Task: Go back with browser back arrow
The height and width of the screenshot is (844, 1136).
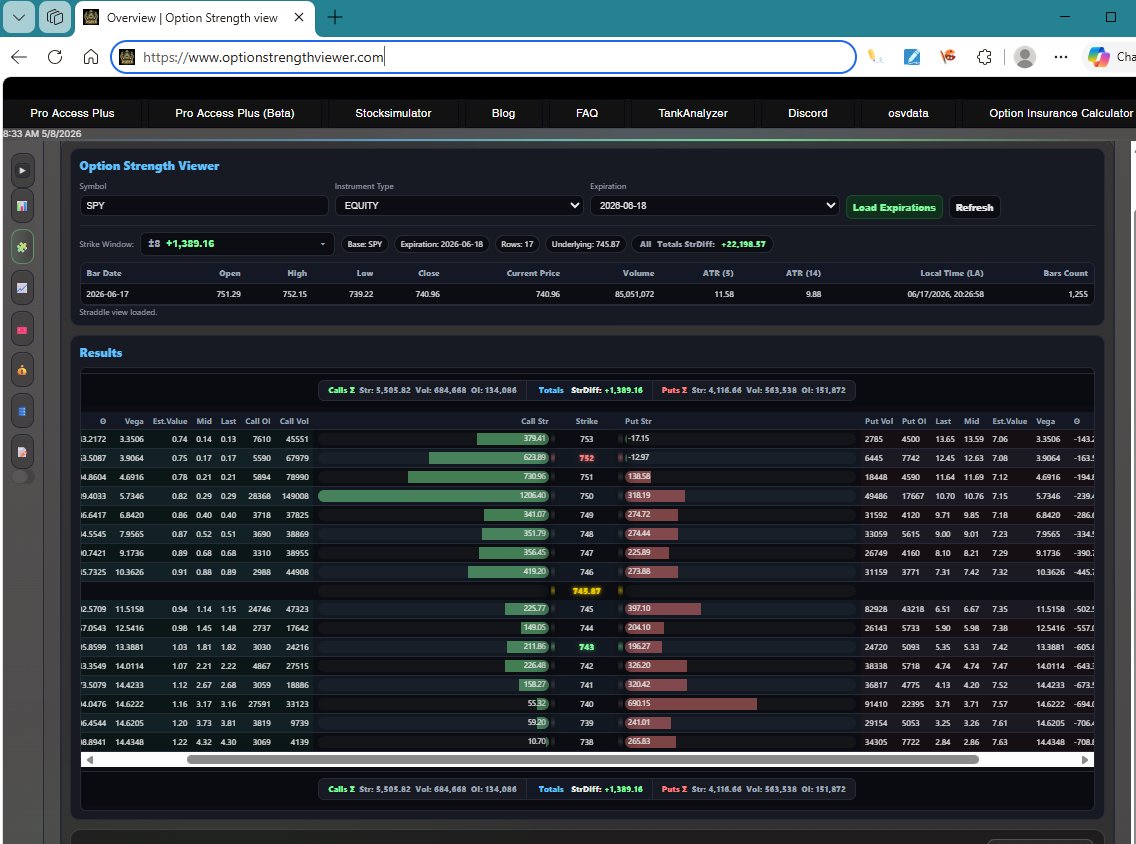Action: tap(19, 57)
